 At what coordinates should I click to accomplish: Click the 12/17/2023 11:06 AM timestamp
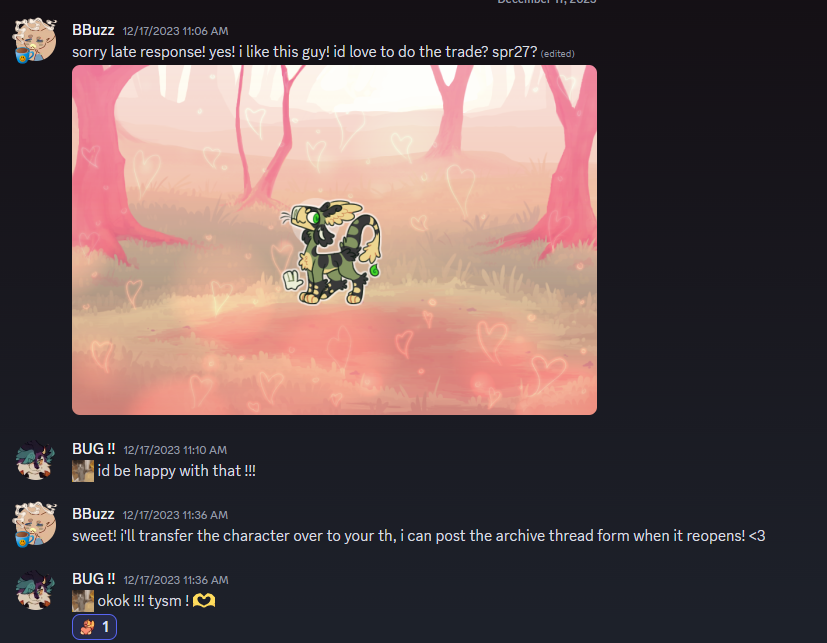point(176,31)
